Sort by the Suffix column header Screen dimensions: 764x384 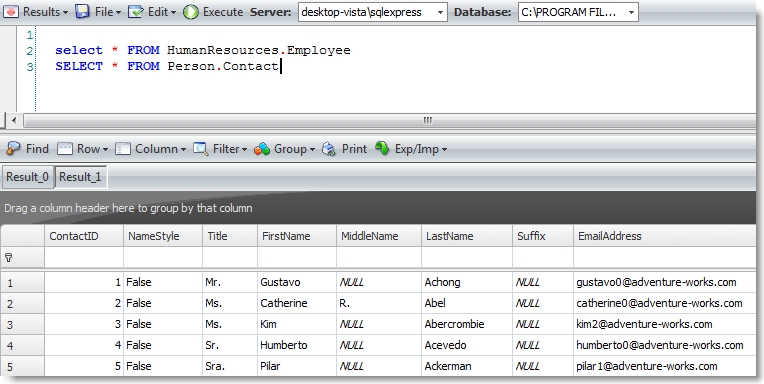[543, 236]
